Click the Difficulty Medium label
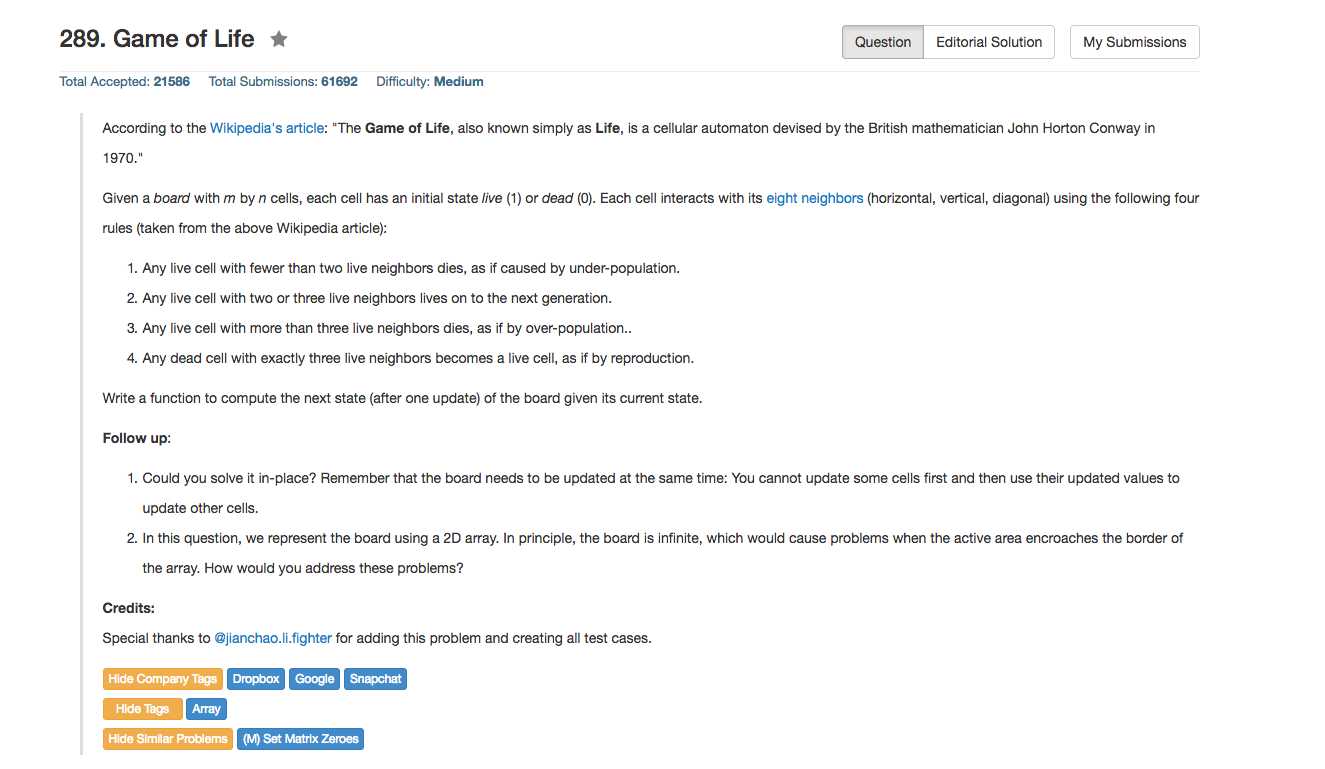This screenshot has width=1325, height=769. (x=458, y=82)
